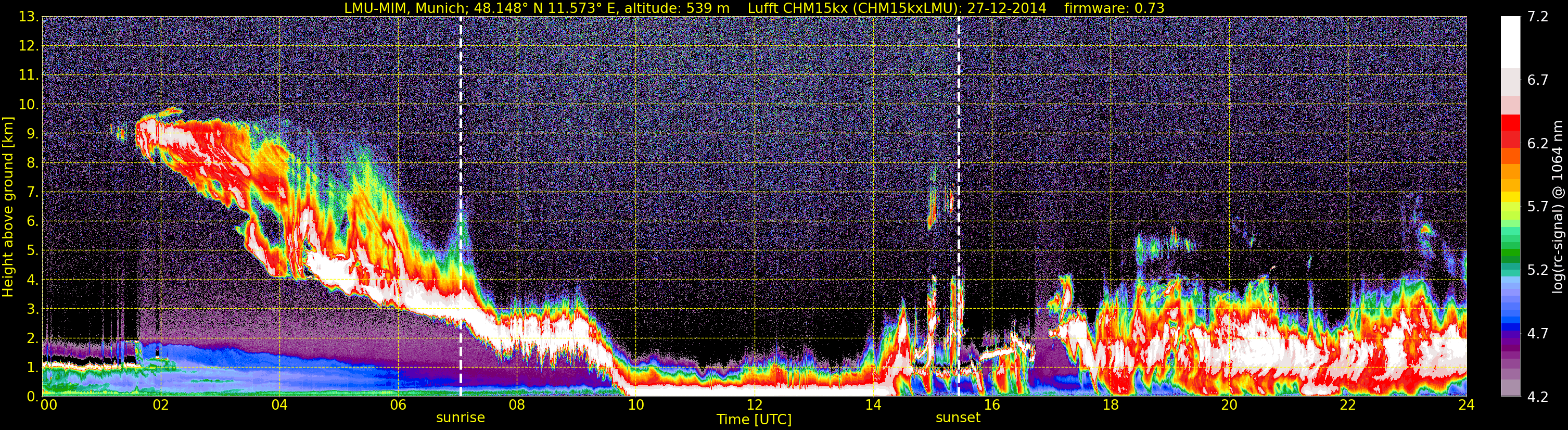Click the height axis tick '9.'

pyautogui.click(x=33, y=134)
